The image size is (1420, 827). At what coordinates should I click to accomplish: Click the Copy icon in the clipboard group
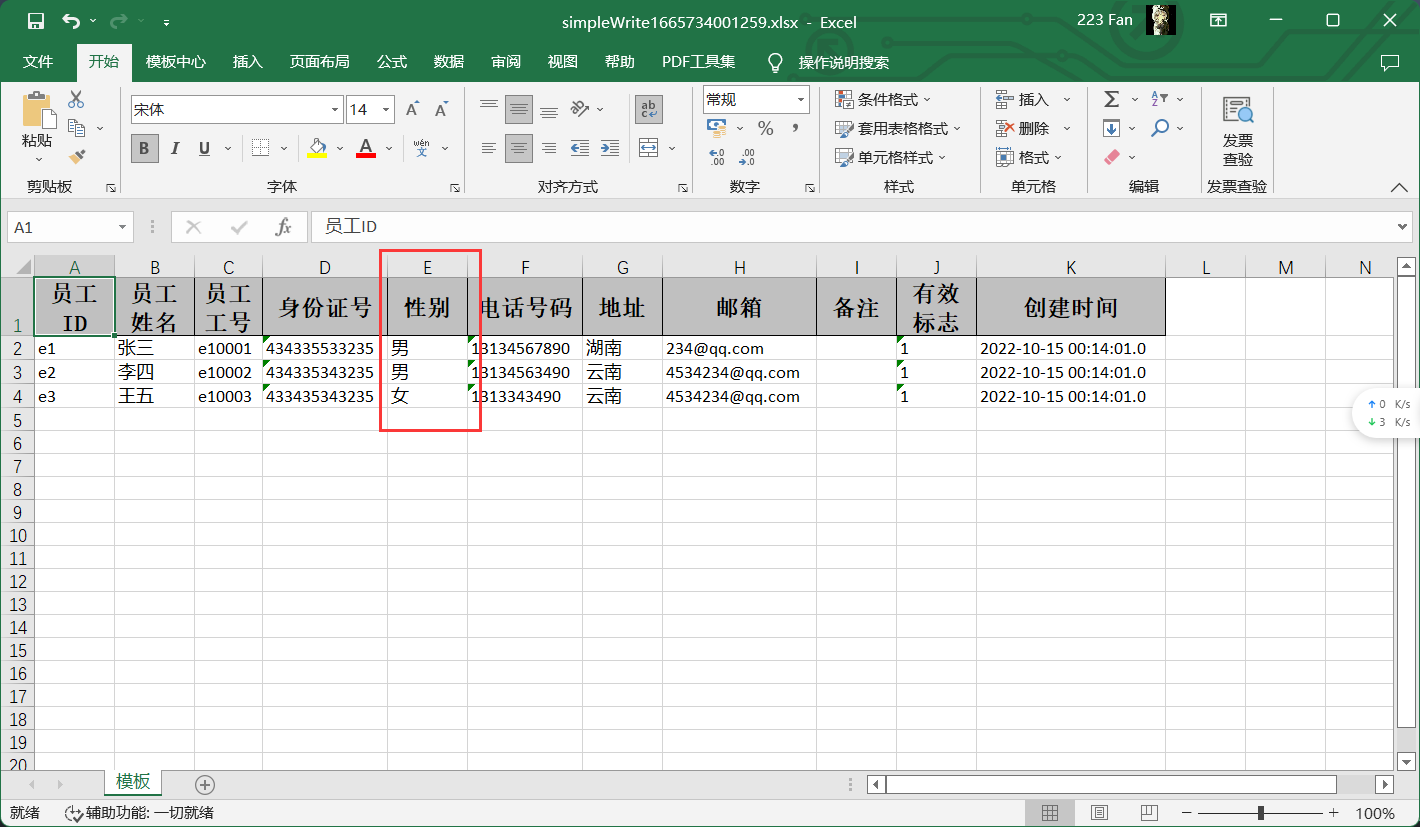click(76, 127)
